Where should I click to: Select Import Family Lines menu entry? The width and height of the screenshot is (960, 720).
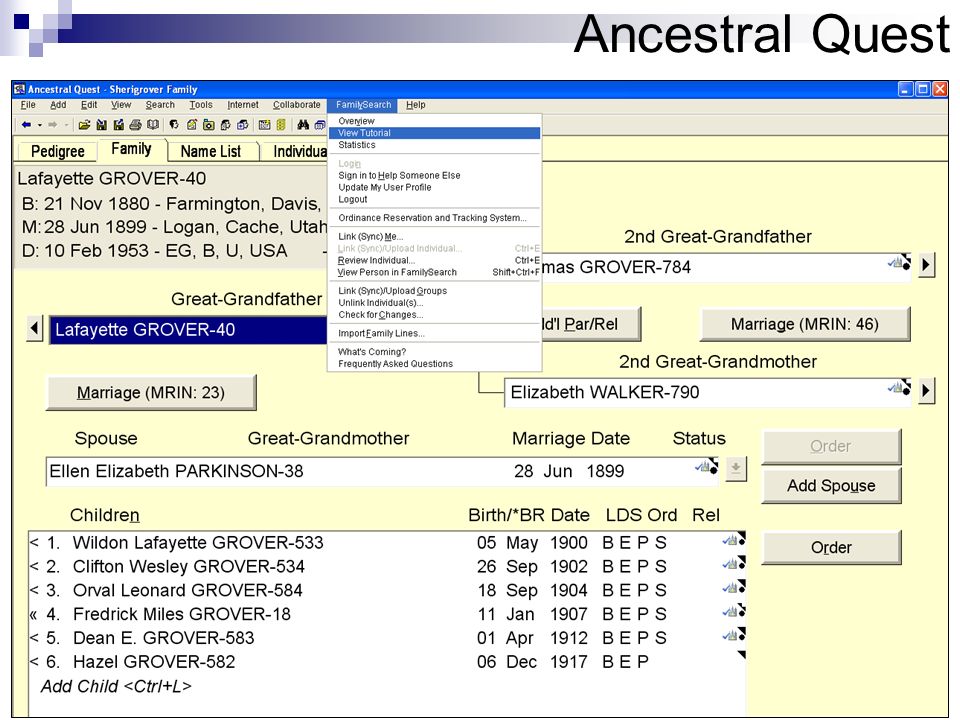pos(434,334)
